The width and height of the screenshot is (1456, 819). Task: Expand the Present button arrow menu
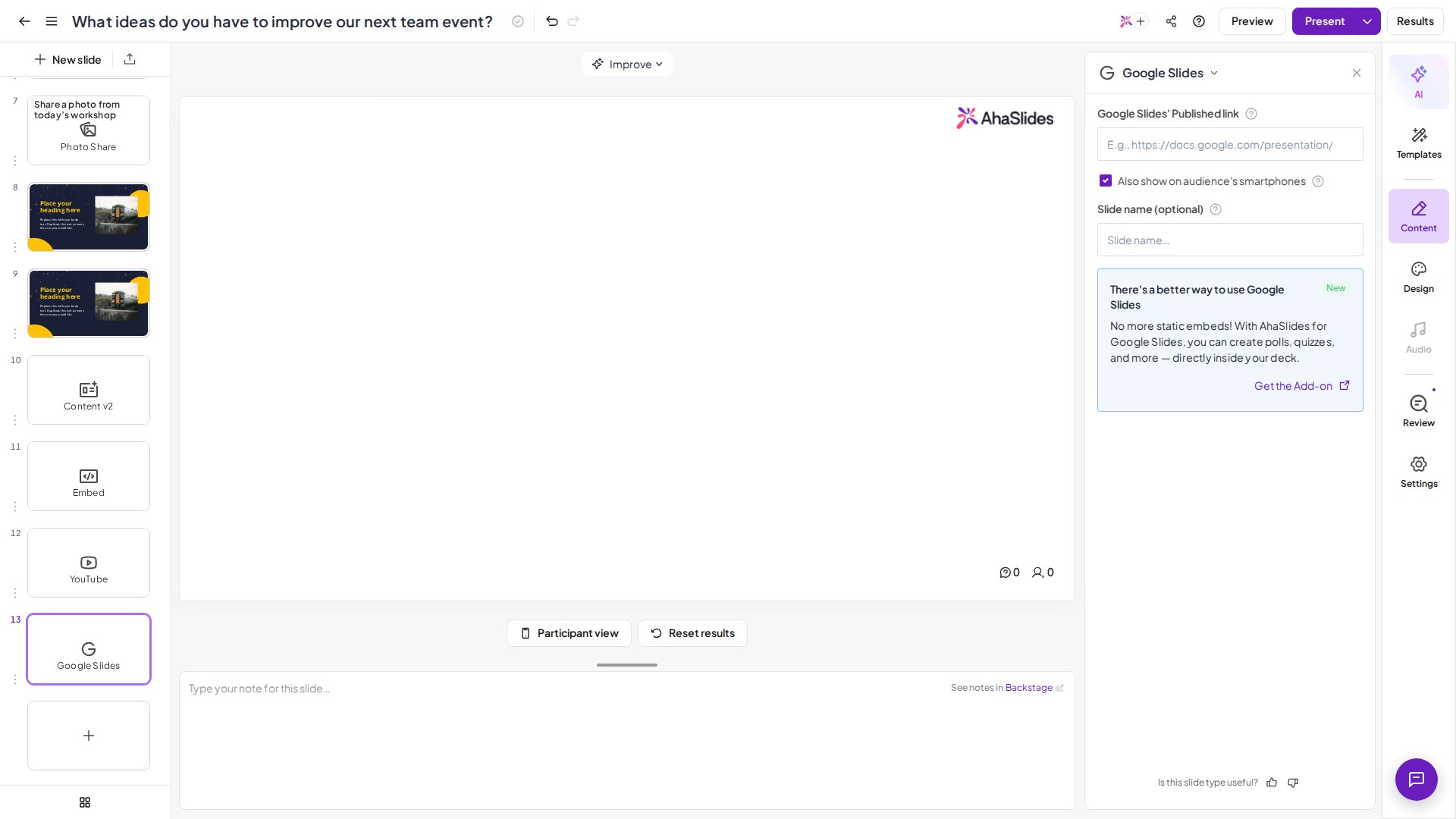1367,21
